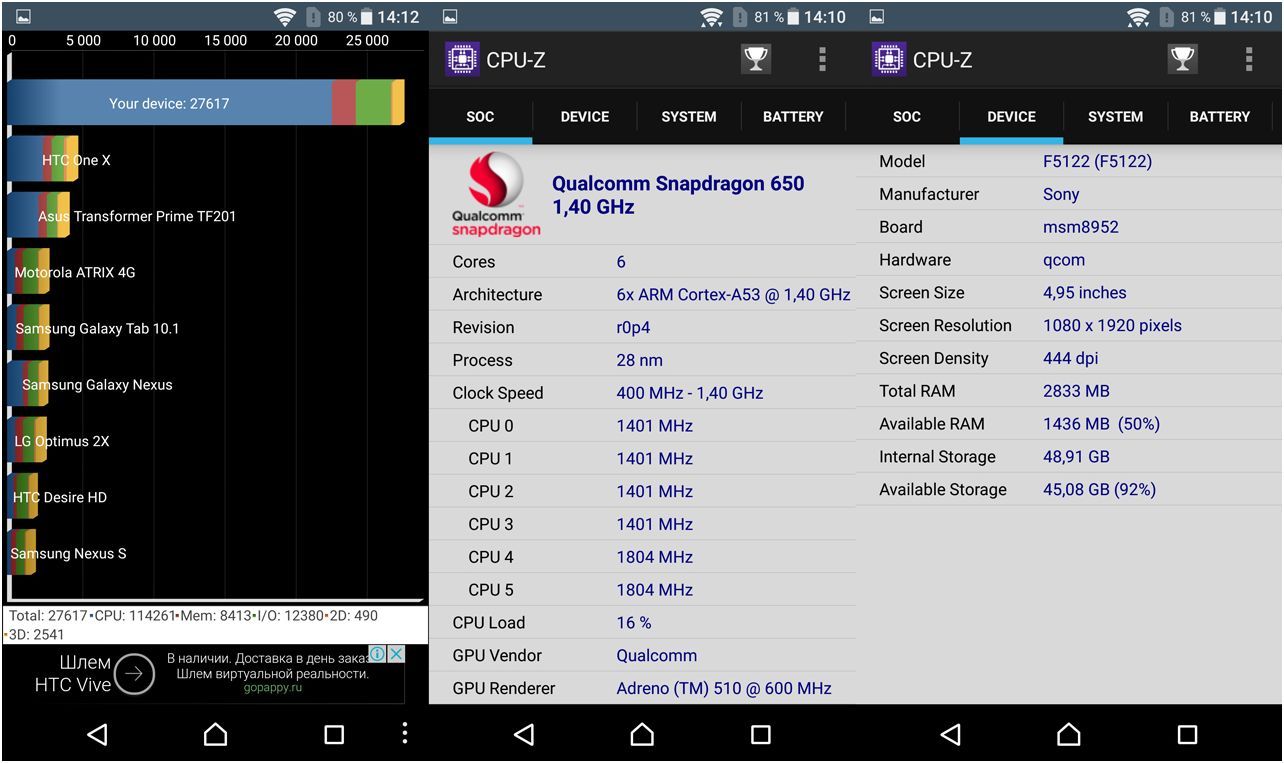The width and height of the screenshot is (1284, 763).
Task: Go to the SOC tab above the Sony model details
Action: 906,117
